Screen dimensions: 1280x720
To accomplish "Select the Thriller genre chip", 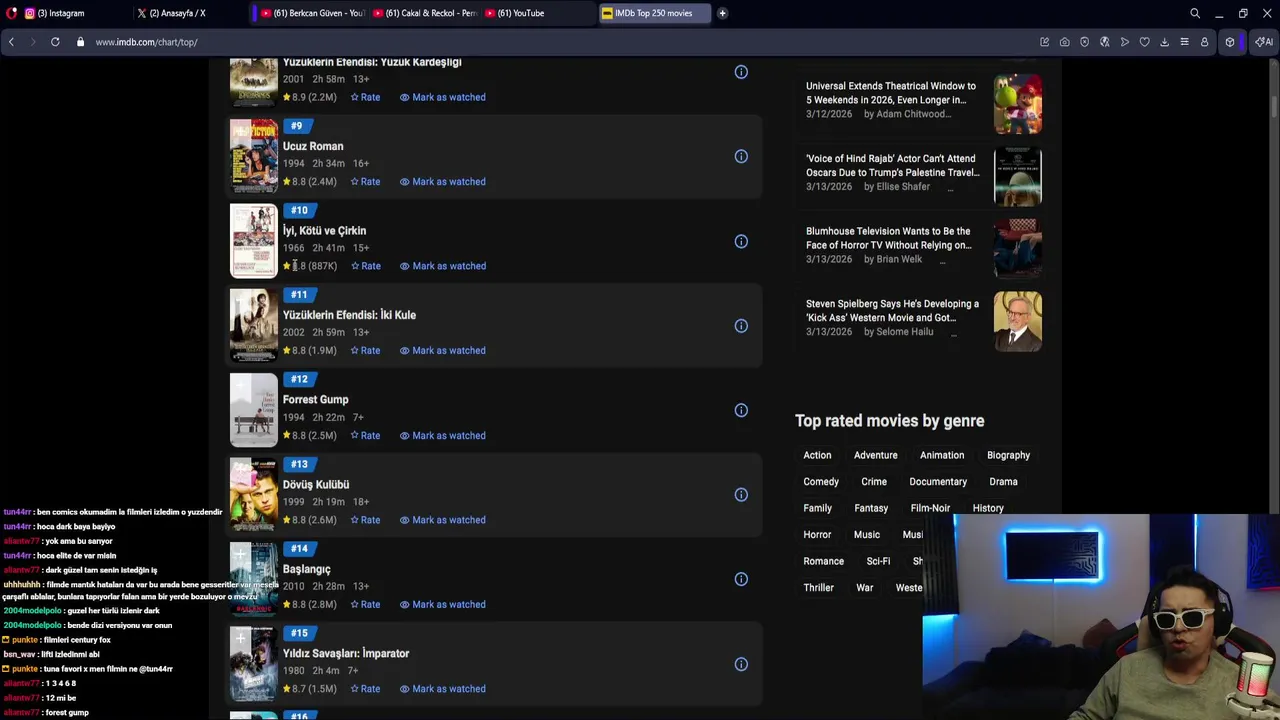I will (818, 588).
